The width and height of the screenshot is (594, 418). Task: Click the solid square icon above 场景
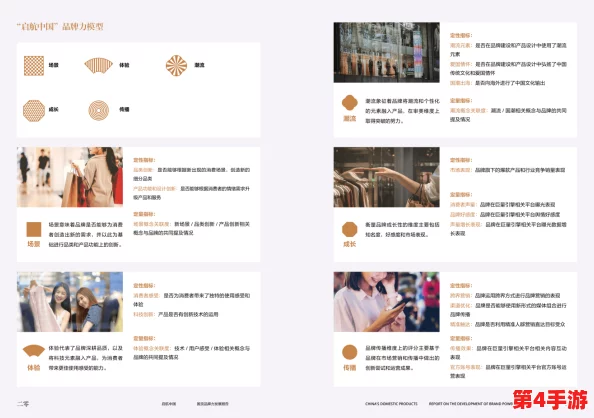tap(34, 229)
